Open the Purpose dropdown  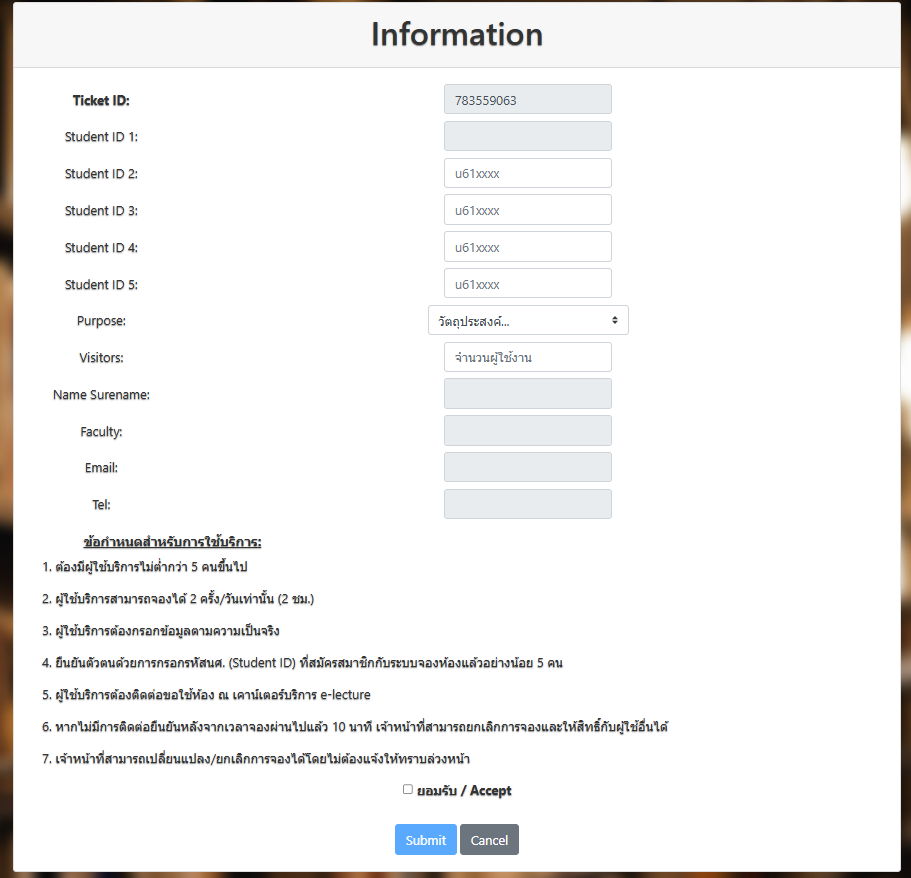click(528, 321)
